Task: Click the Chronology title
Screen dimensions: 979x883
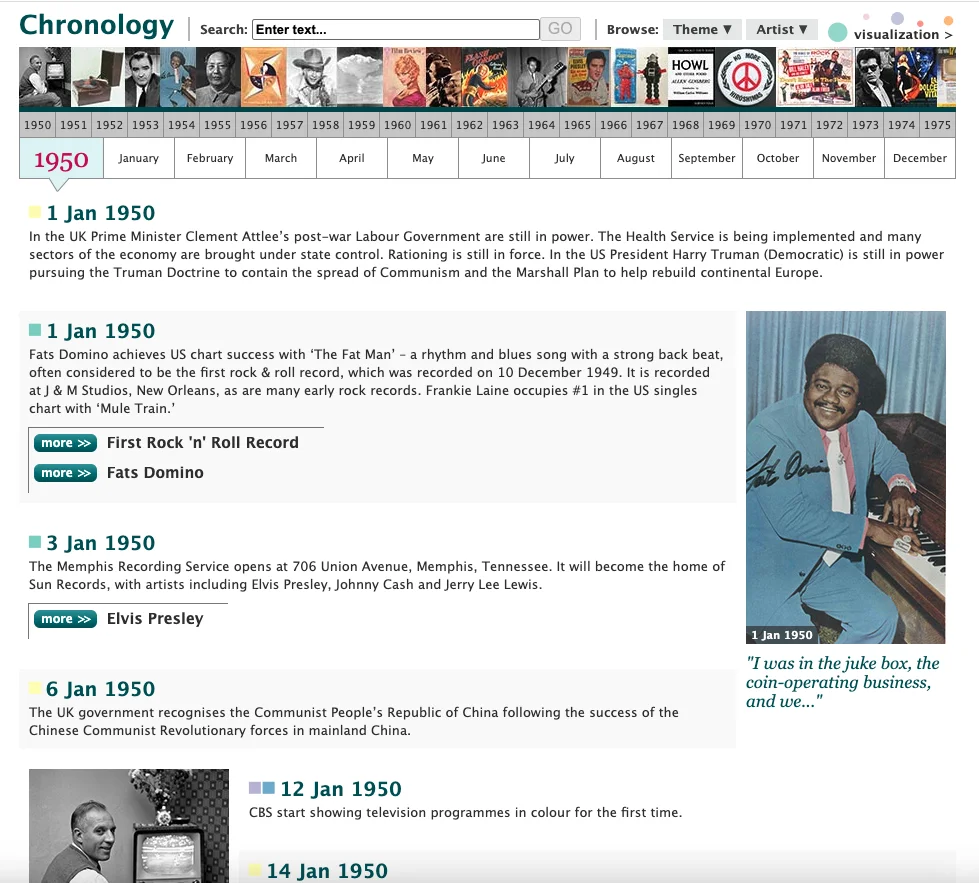Action: click(x=97, y=26)
